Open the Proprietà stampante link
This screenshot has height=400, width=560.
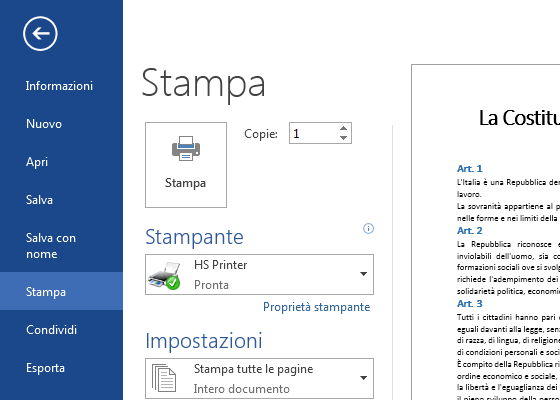coord(316,307)
